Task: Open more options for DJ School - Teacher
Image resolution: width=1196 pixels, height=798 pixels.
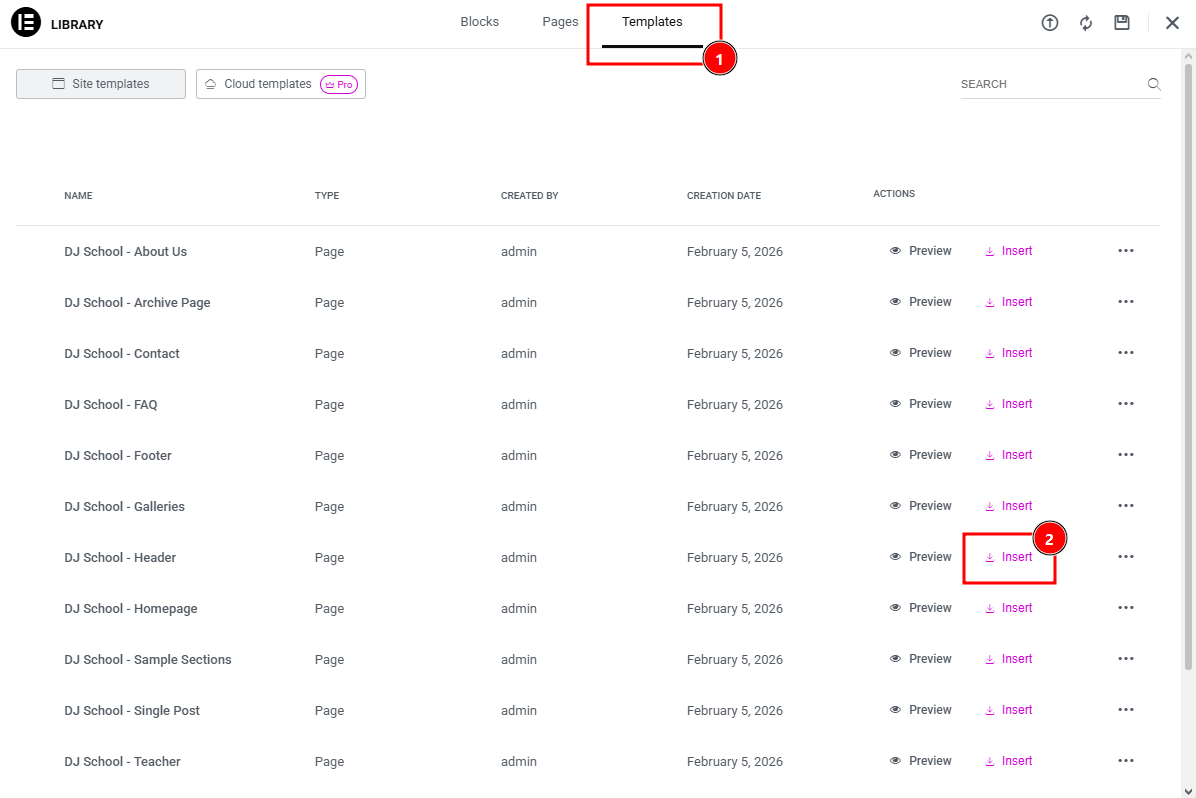Action: pyautogui.click(x=1126, y=761)
